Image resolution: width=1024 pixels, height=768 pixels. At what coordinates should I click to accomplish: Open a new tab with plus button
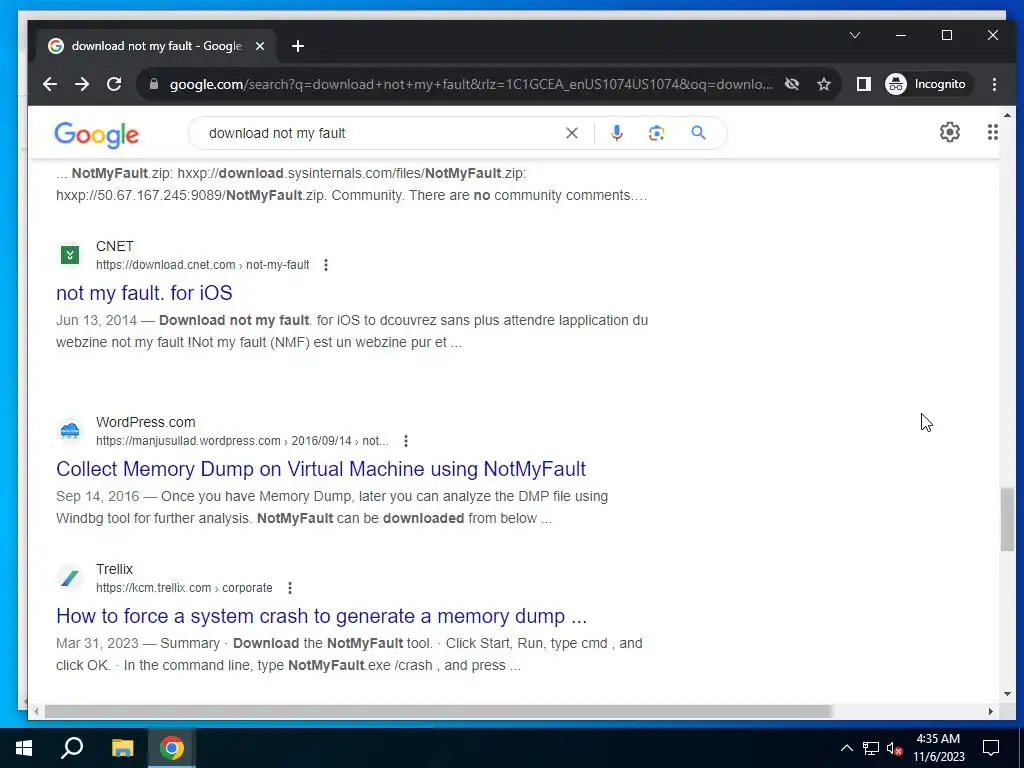pos(298,46)
